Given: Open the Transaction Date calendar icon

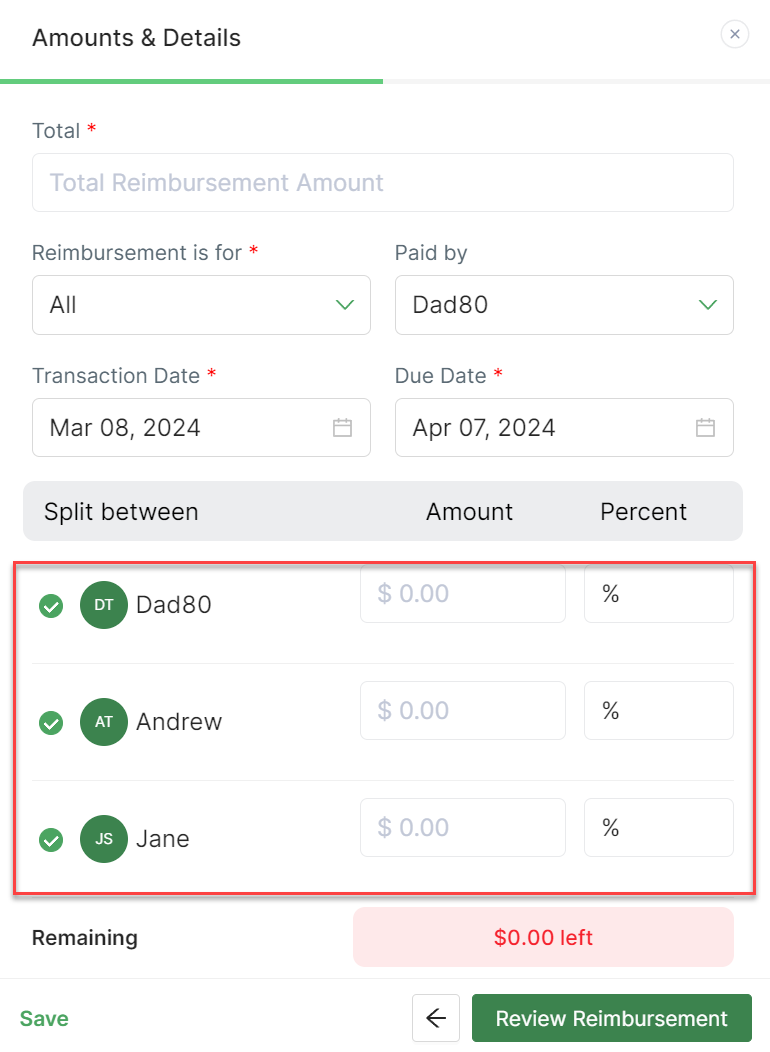Looking at the screenshot, I should click(342, 428).
